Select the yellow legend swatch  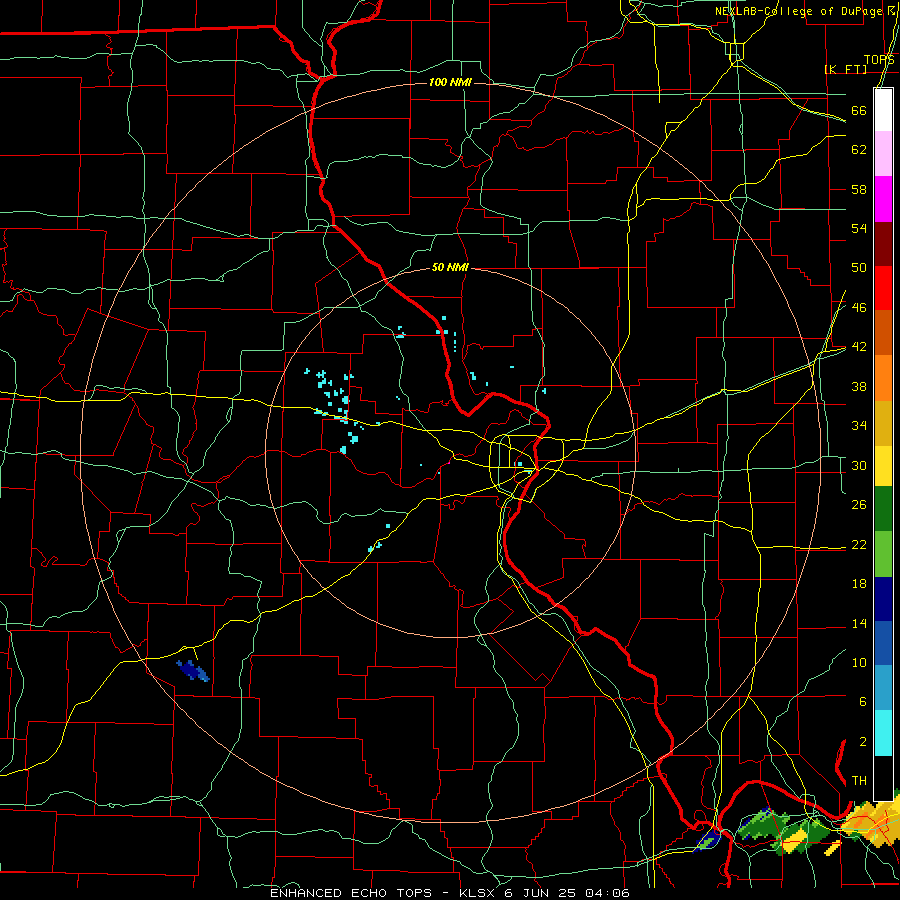coord(883,465)
